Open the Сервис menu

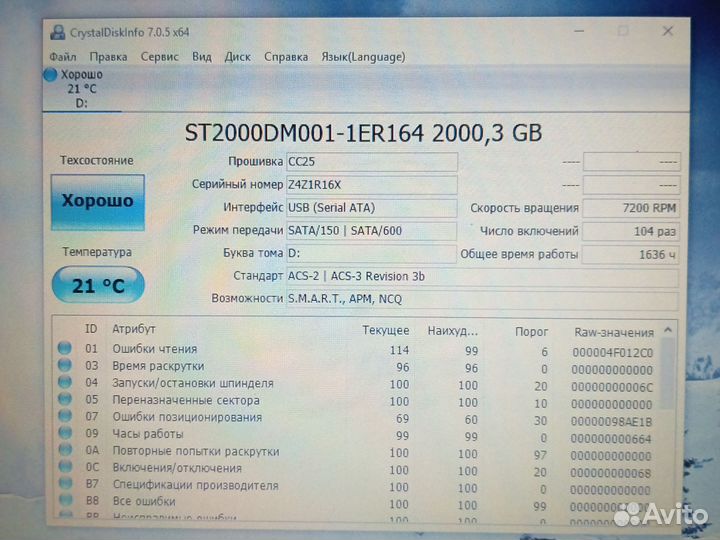click(x=159, y=57)
